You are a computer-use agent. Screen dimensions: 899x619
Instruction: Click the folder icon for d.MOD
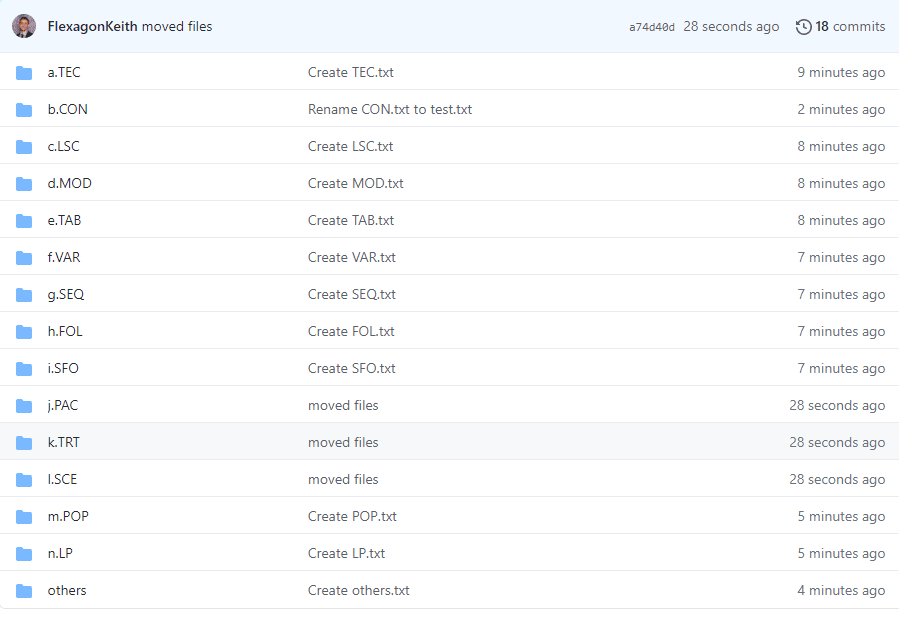pyautogui.click(x=24, y=183)
